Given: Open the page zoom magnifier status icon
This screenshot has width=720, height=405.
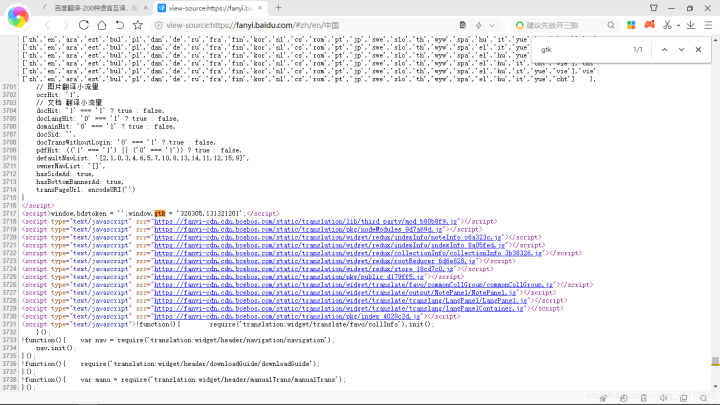Looking at the screenshot, I should point(703,398).
